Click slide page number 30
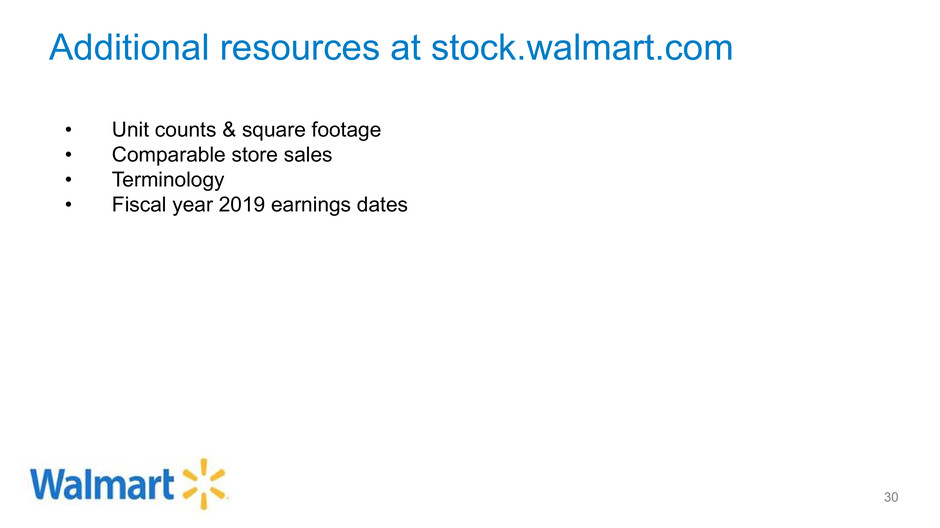Viewport: 940px width, 528px height. coord(891,497)
